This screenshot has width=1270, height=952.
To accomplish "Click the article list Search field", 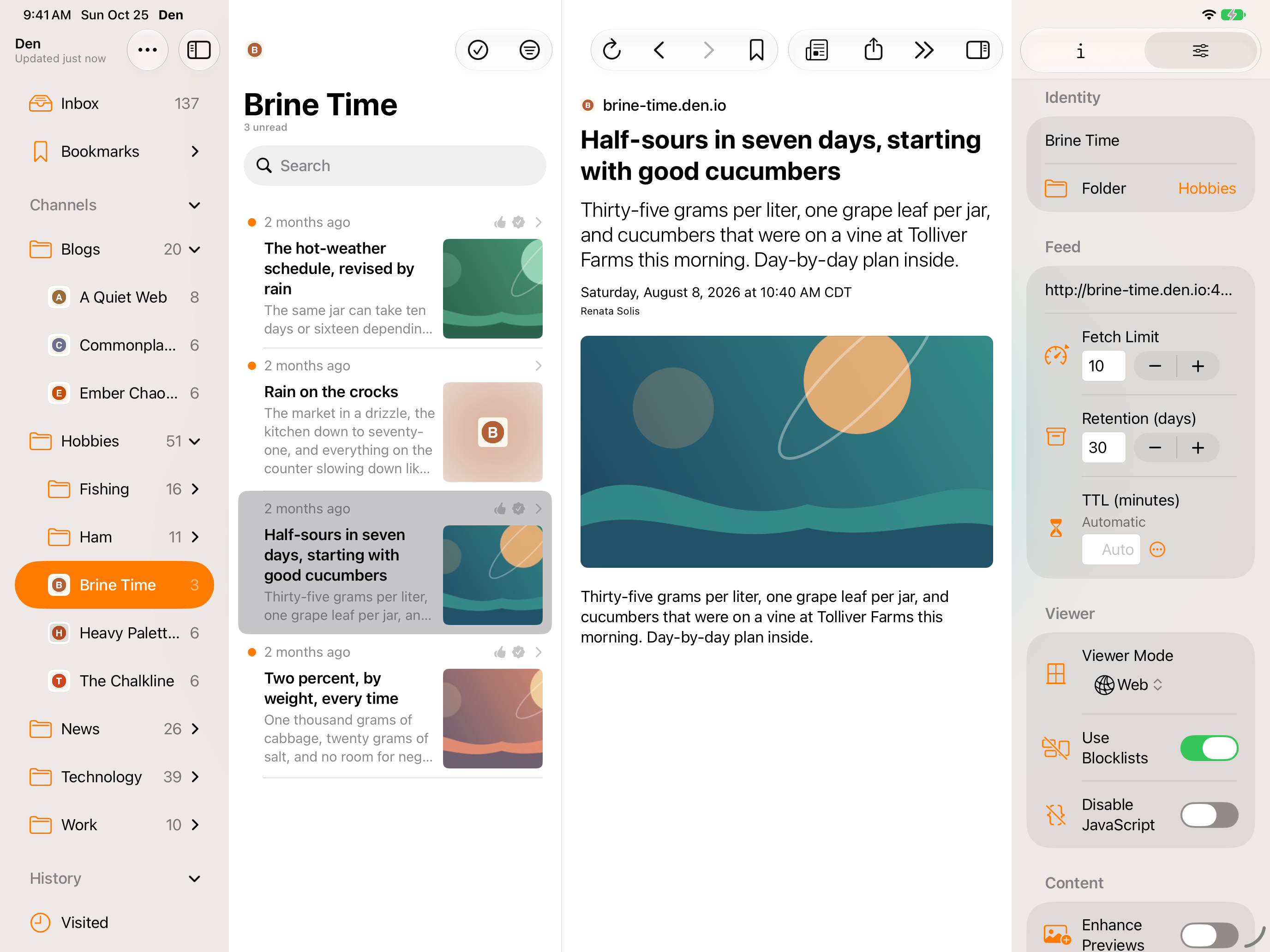I will 395,165.
